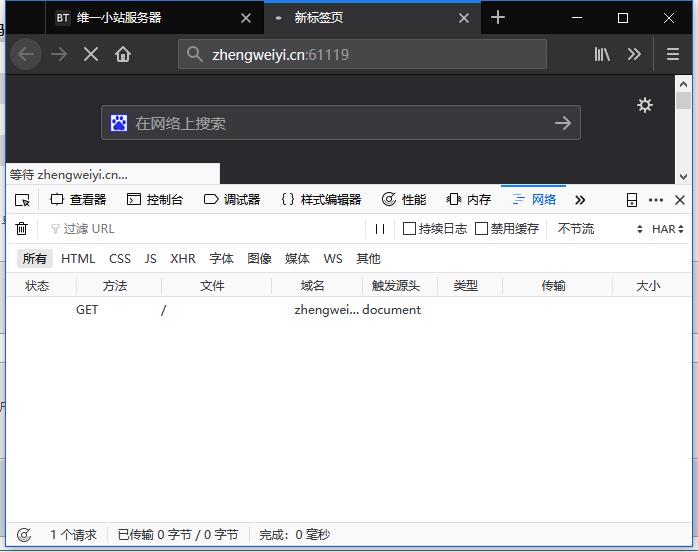This screenshot has height=552, width=698.
Task: Filter requests by XHR
Action: pyautogui.click(x=183, y=259)
